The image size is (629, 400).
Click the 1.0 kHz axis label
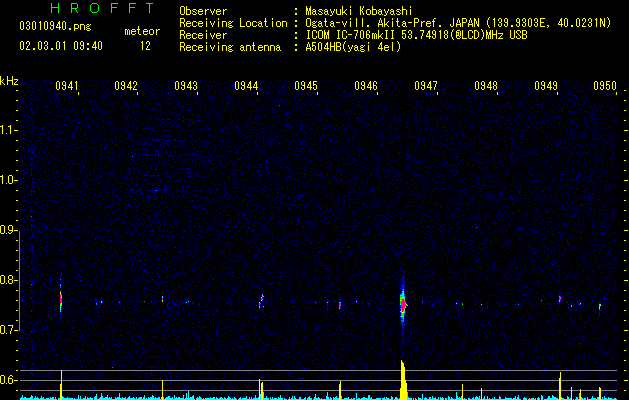7,180
